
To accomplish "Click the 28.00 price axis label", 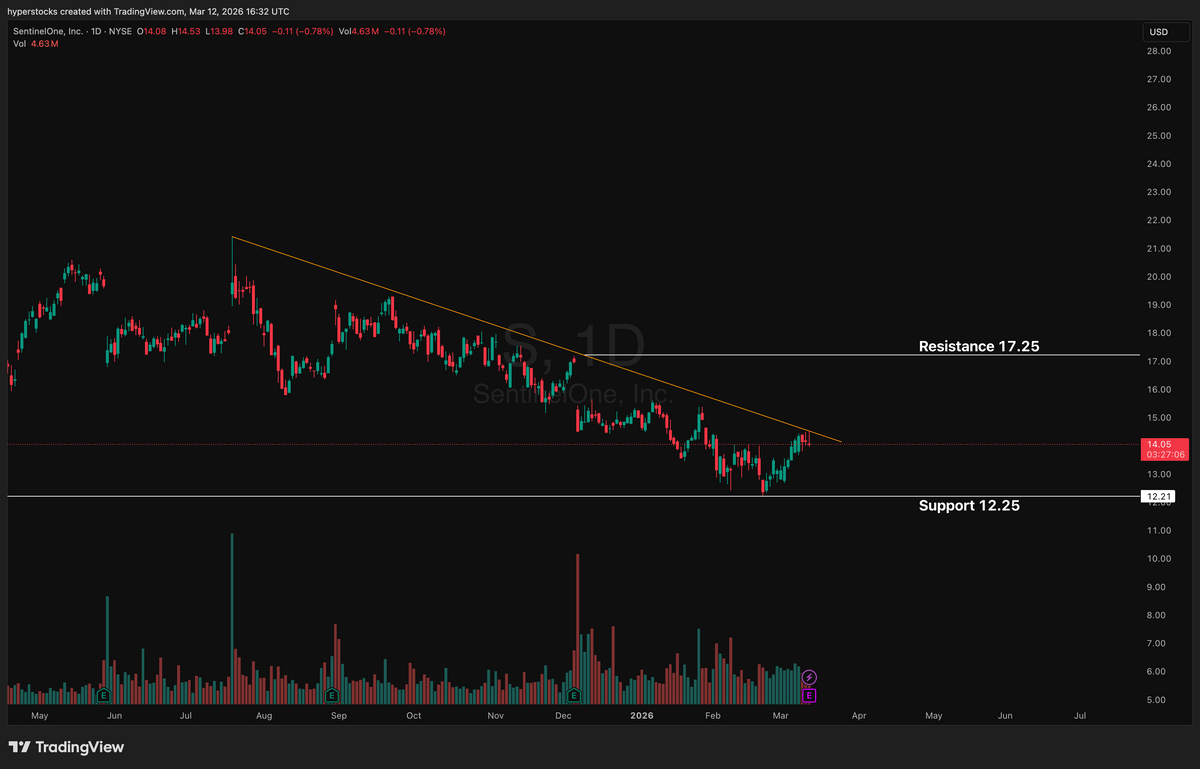I will (1159, 51).
